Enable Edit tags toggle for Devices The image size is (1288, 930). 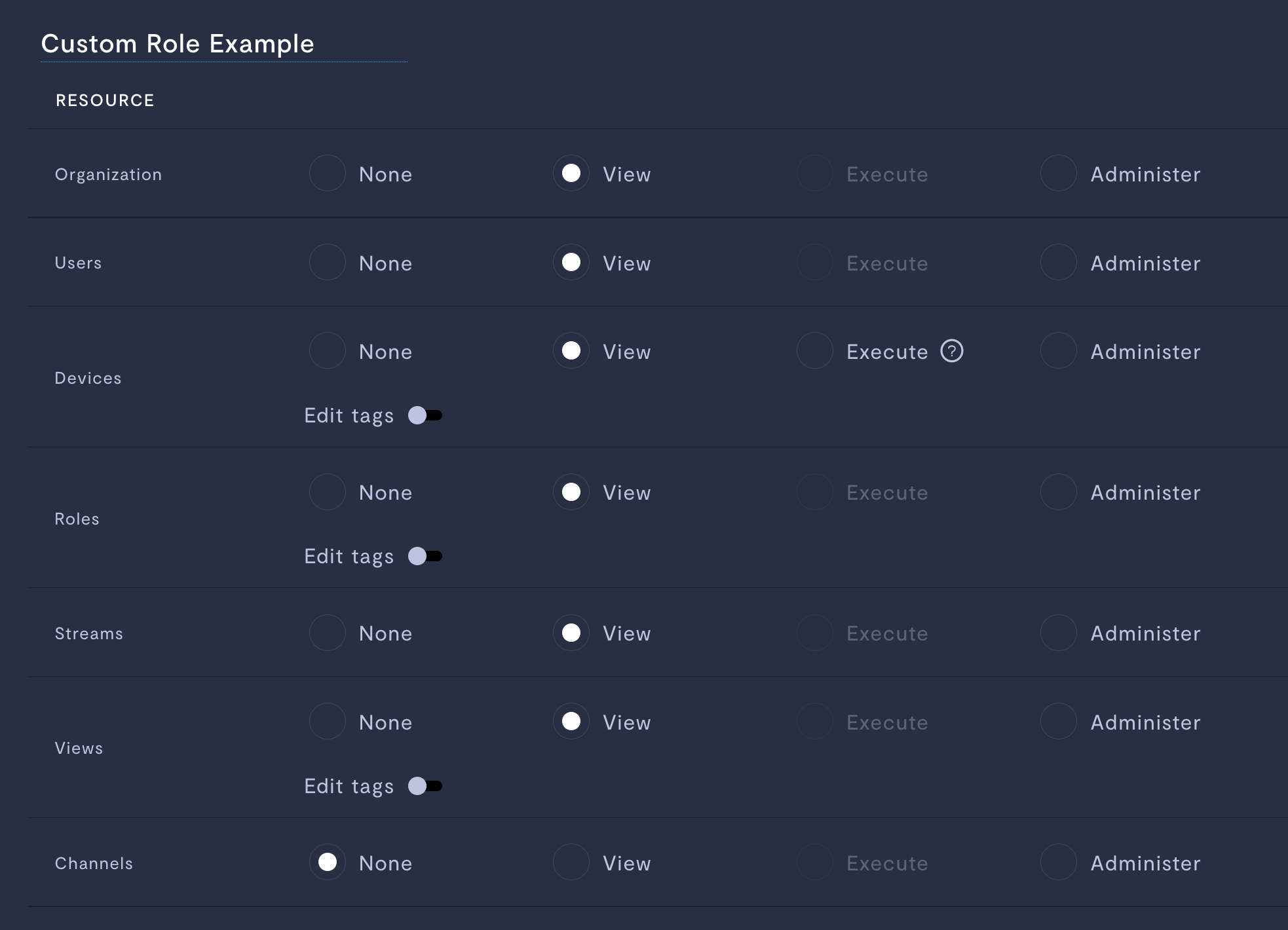point(425,415)
